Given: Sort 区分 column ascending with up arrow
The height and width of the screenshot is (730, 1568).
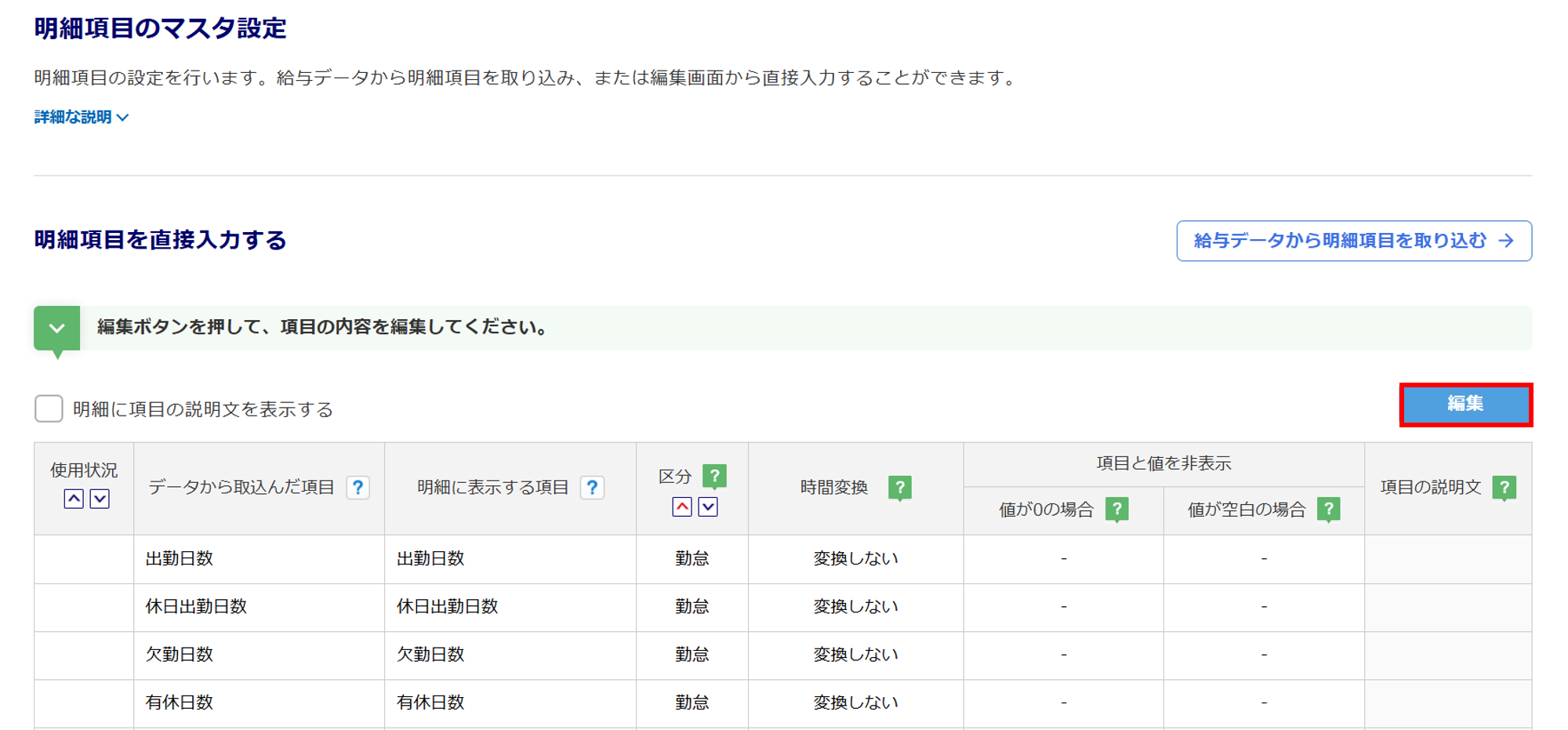Looking at the screenshot, I should 682,507.
